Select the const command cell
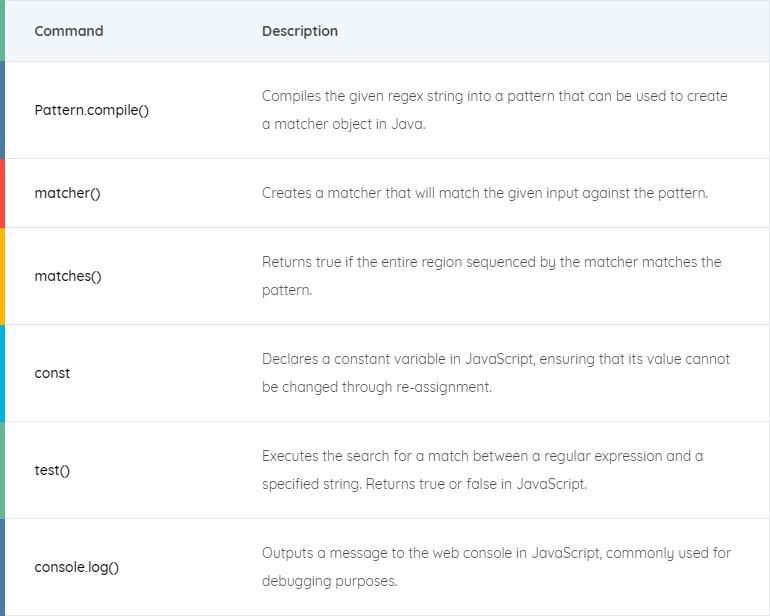This screenshot has width=770, height=616. [x=52, y=373]
